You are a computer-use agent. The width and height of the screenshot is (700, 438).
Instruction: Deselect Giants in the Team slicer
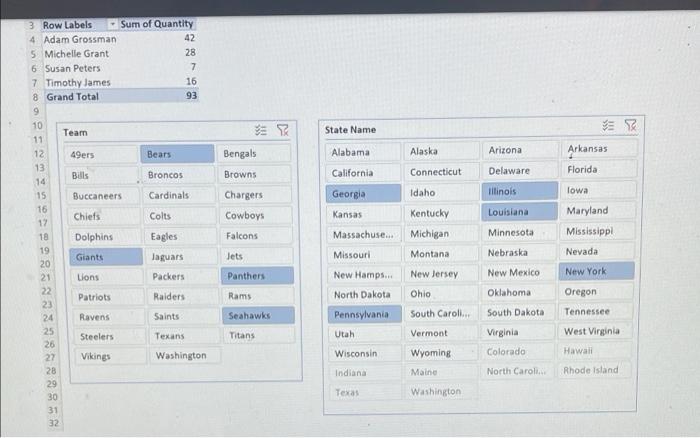click(106, 257)
